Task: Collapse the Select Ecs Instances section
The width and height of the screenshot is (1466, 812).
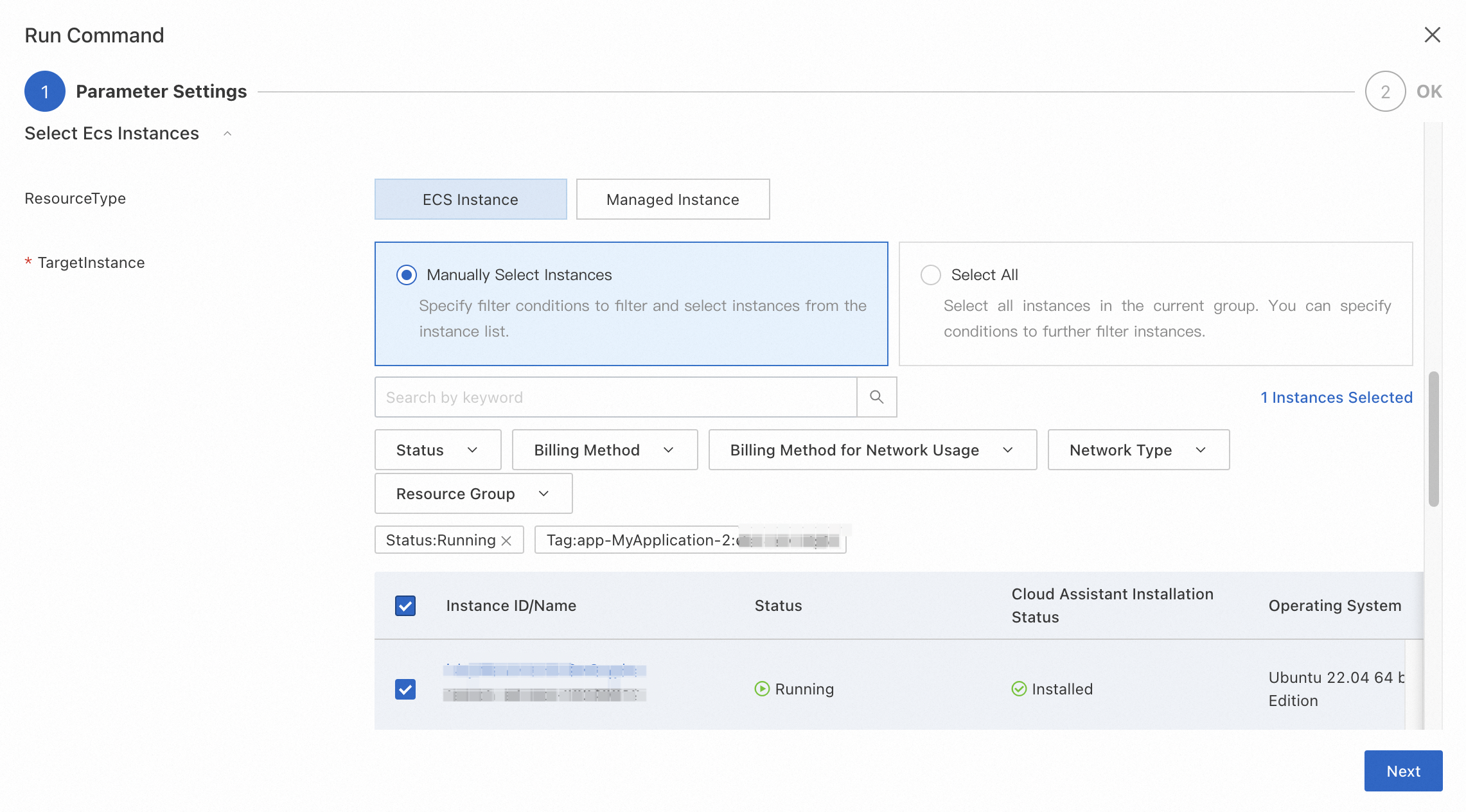Action: 227,134
